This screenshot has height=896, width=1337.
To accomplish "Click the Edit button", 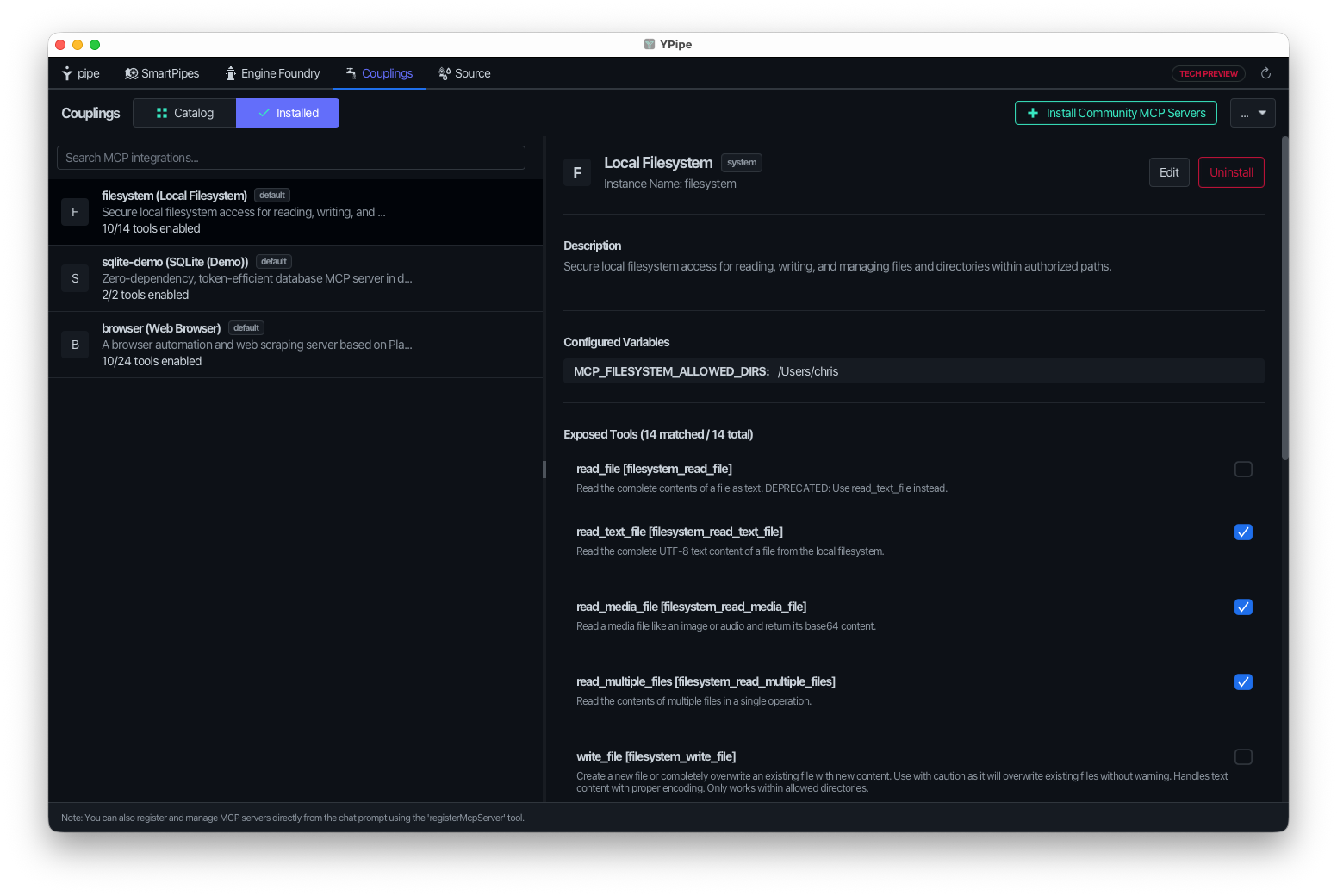I will coord(1169,172).
